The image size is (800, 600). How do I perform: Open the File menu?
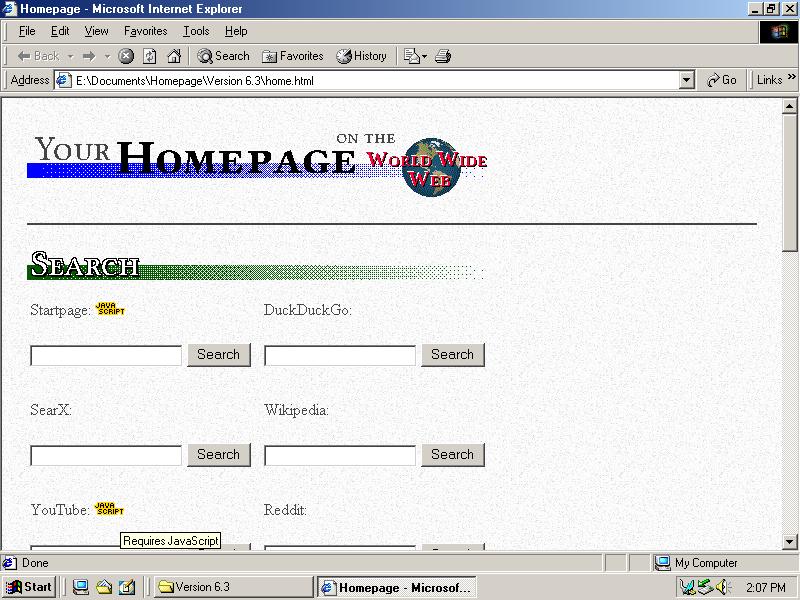click(x=27, y=31)
